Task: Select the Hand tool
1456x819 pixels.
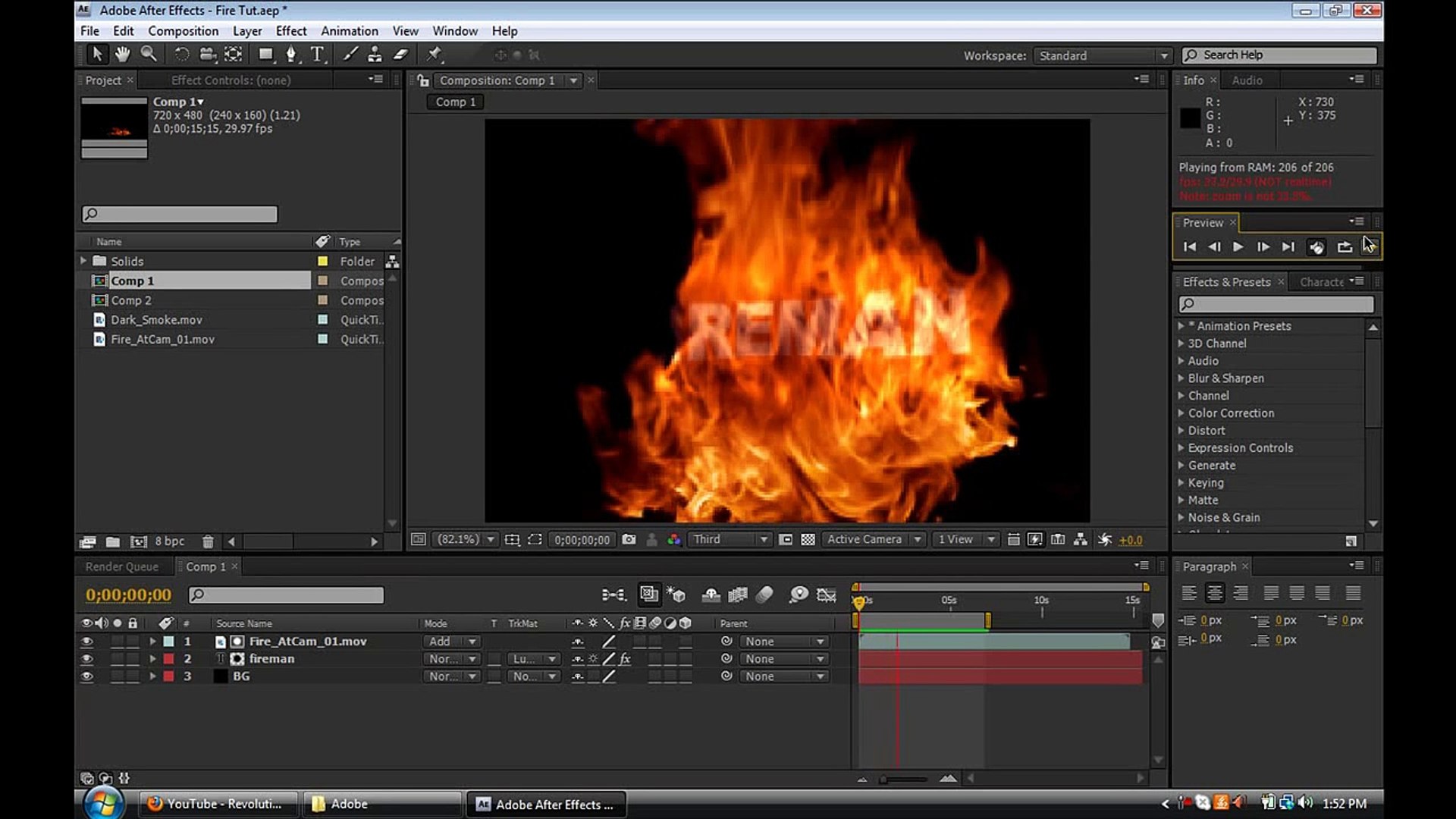Action: [x=122, y=55]
